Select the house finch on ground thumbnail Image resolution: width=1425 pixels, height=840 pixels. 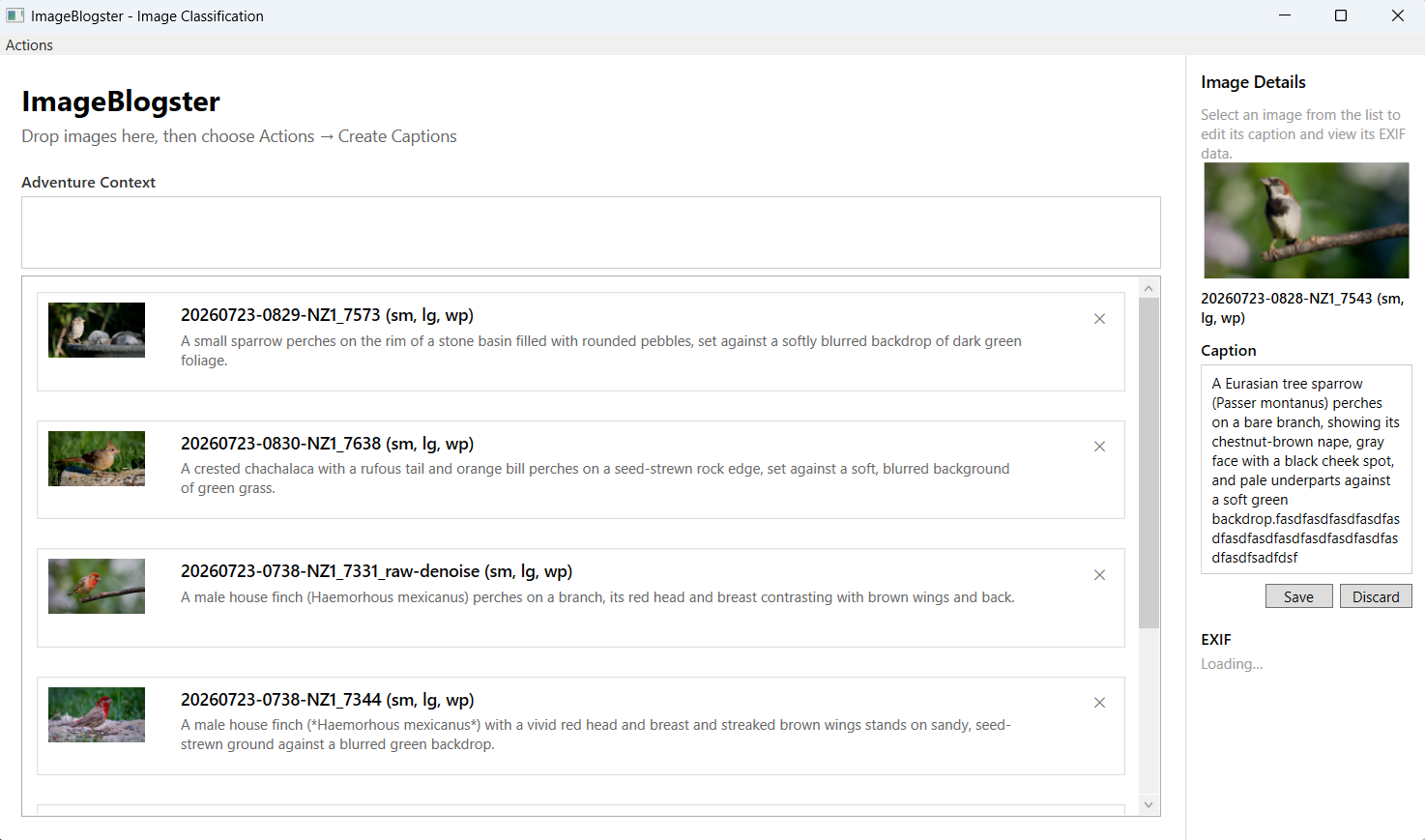[x=97, y=714]
